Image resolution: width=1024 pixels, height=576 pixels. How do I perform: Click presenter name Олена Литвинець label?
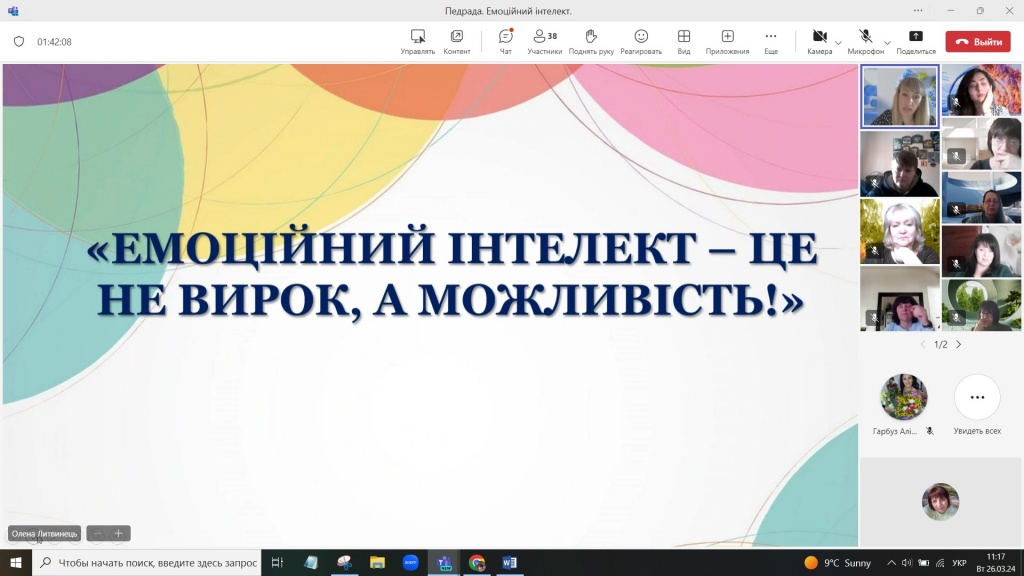click(44, 534)
